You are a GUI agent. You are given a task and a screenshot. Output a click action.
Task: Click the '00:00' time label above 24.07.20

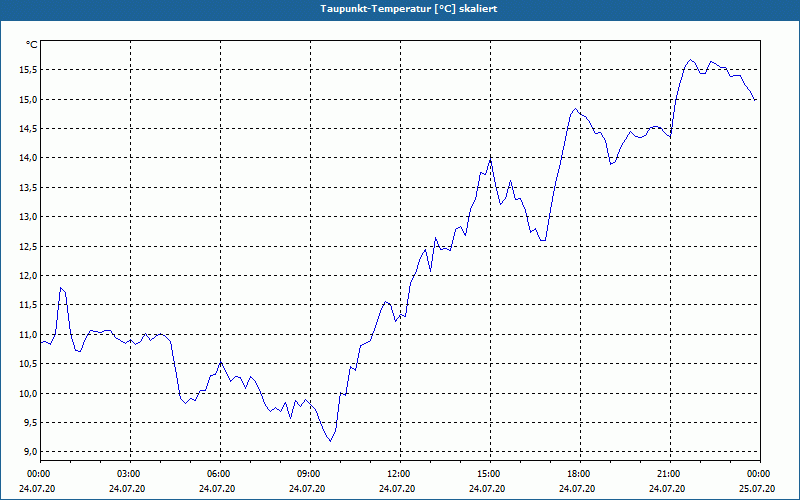point(37,474)
